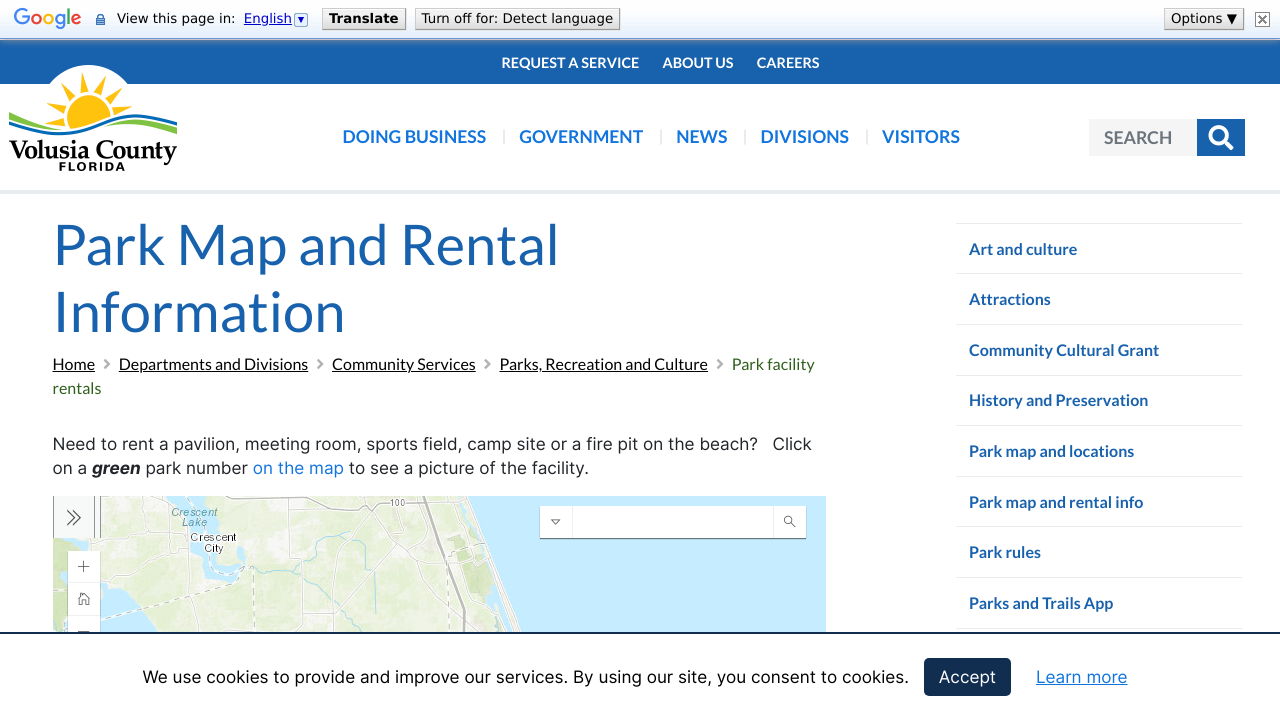This screenshot has height=720, width=1280.
Task: Select Community Cultural Grant sidebar link
Action: point(1064,350)
